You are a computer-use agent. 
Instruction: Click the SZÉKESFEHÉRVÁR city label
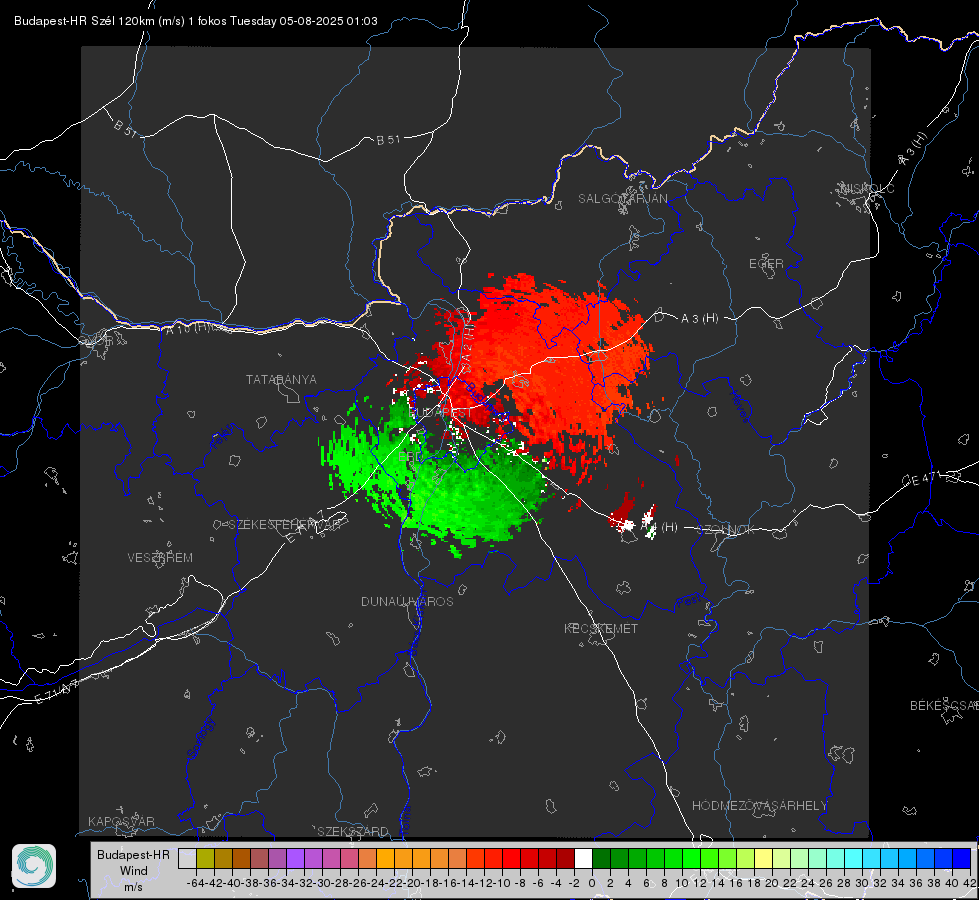(284, 525)
